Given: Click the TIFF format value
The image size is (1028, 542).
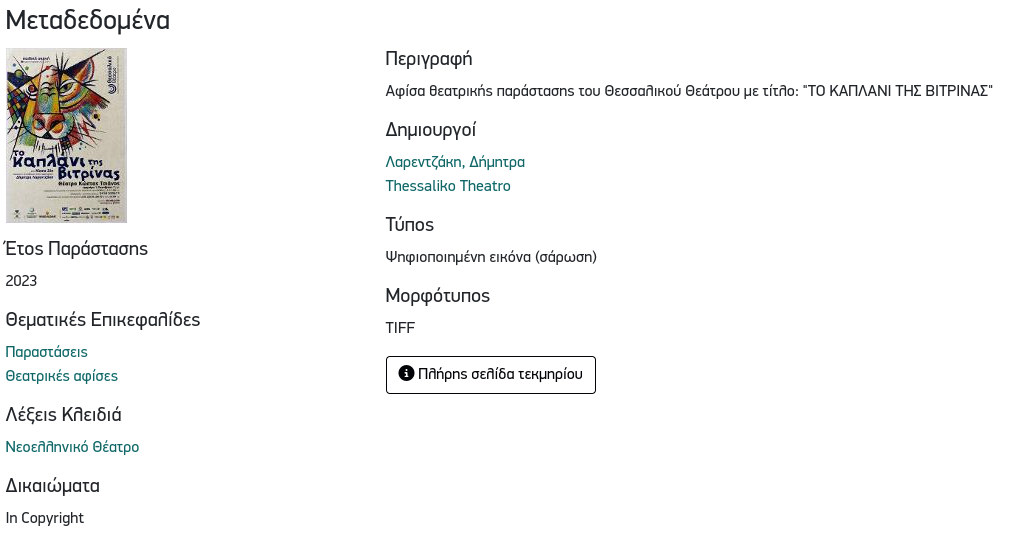Looking at the screenshot, I should [x=400, y=328].
